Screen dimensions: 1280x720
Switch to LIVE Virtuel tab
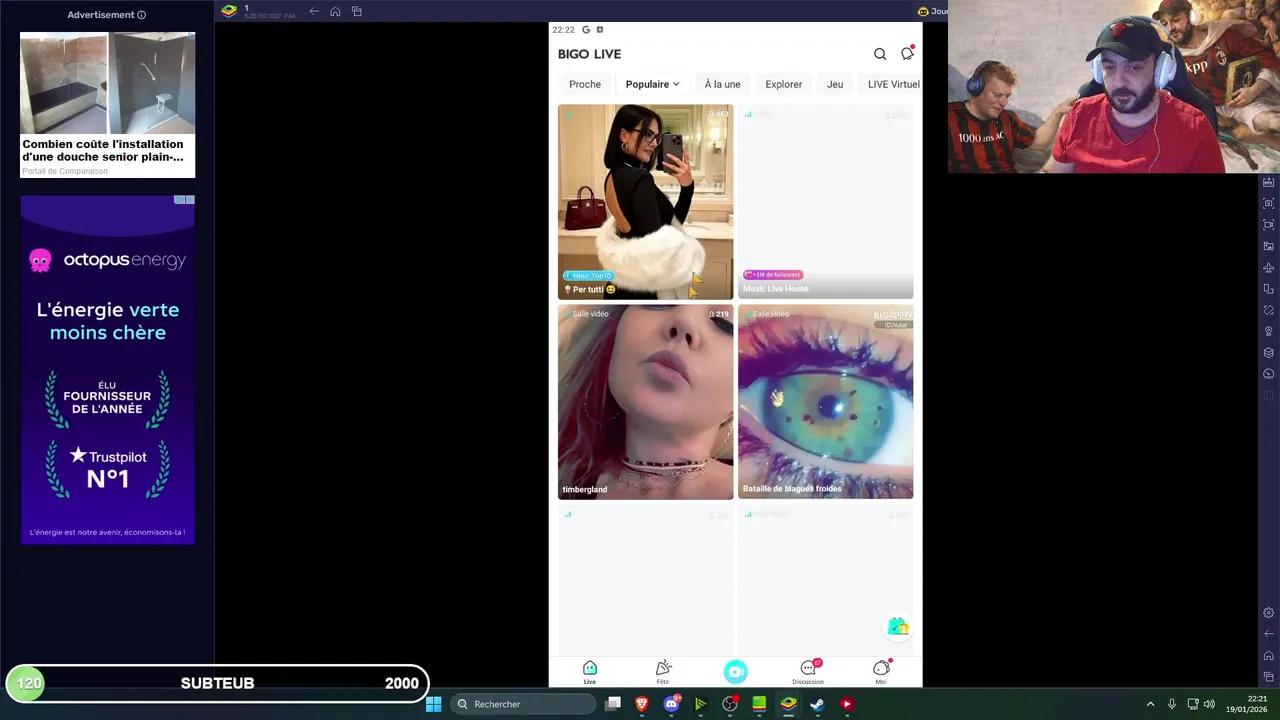893,84
